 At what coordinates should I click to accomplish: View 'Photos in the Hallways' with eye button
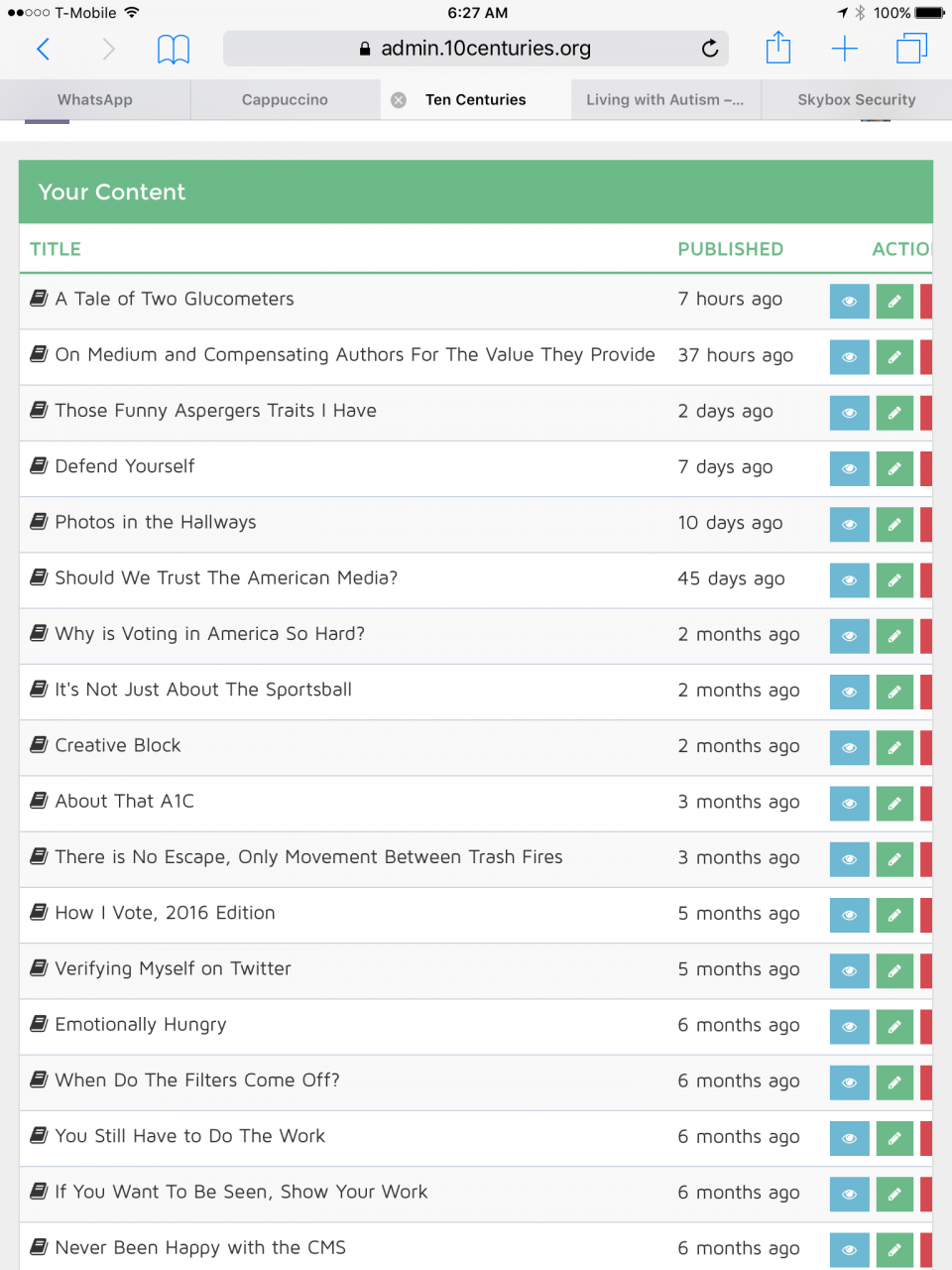pyautogui.click(x=849, y=525)
